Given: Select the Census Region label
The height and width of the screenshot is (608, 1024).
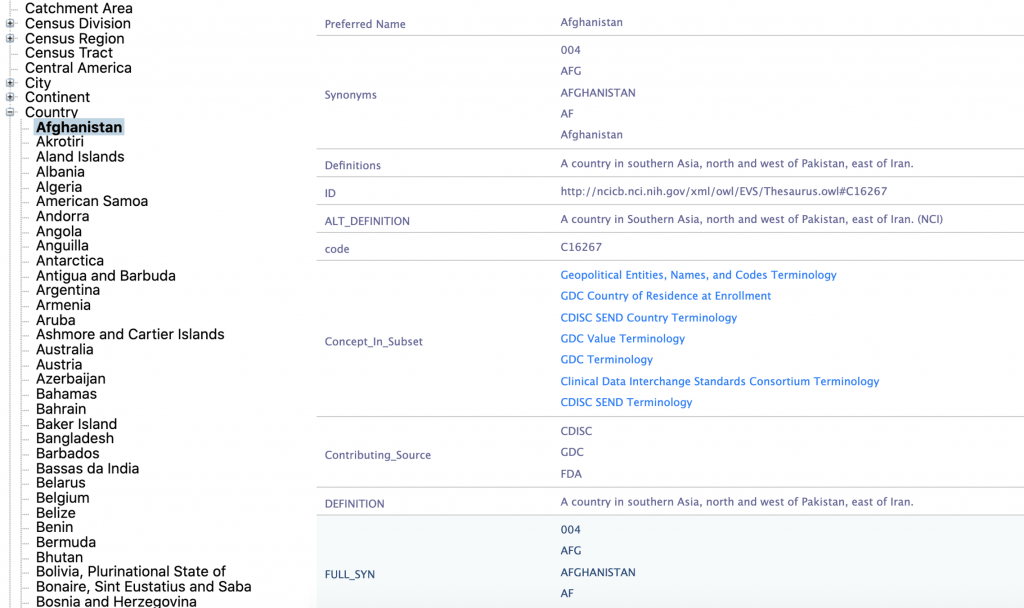Looking at the screenshot, I should [x=74, y=39].
